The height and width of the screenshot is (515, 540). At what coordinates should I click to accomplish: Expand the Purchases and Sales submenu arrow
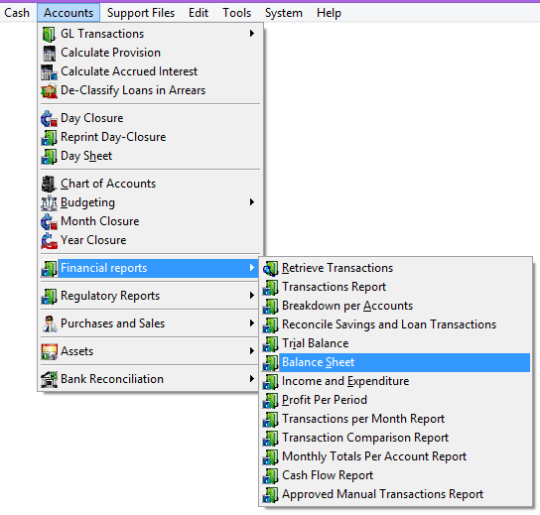[x=252, y=323]
